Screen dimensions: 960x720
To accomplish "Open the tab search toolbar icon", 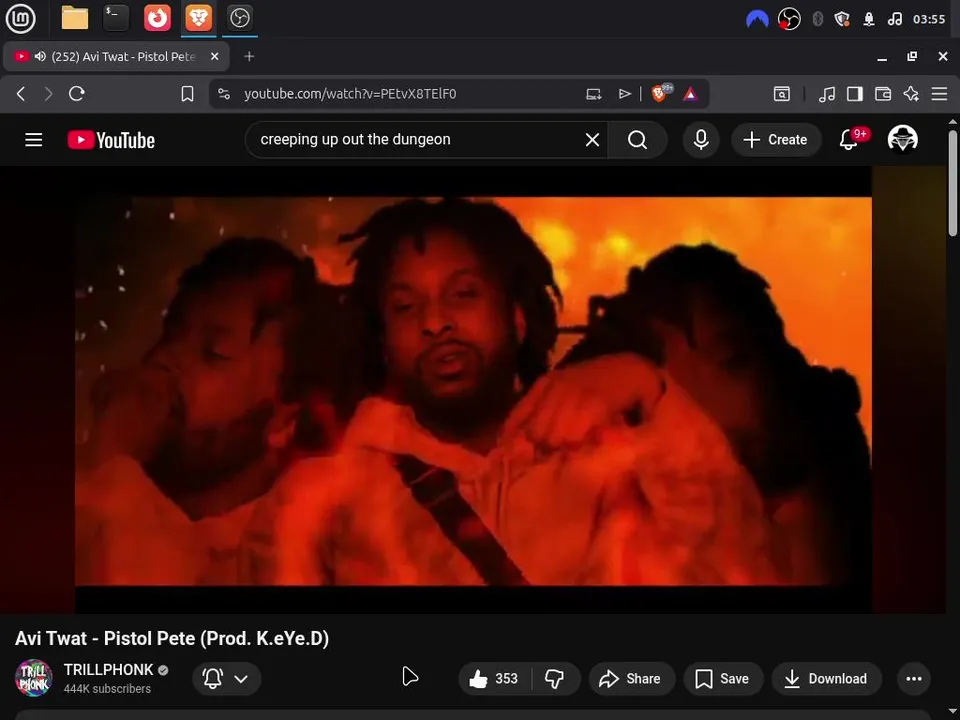I will point(782,94).
